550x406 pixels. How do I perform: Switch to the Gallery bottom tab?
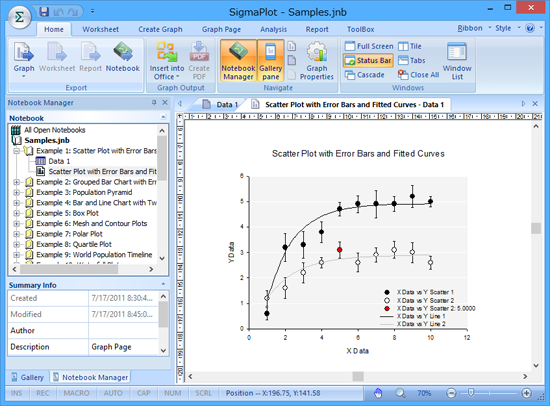pyautogui.click(x=28, y=377)
